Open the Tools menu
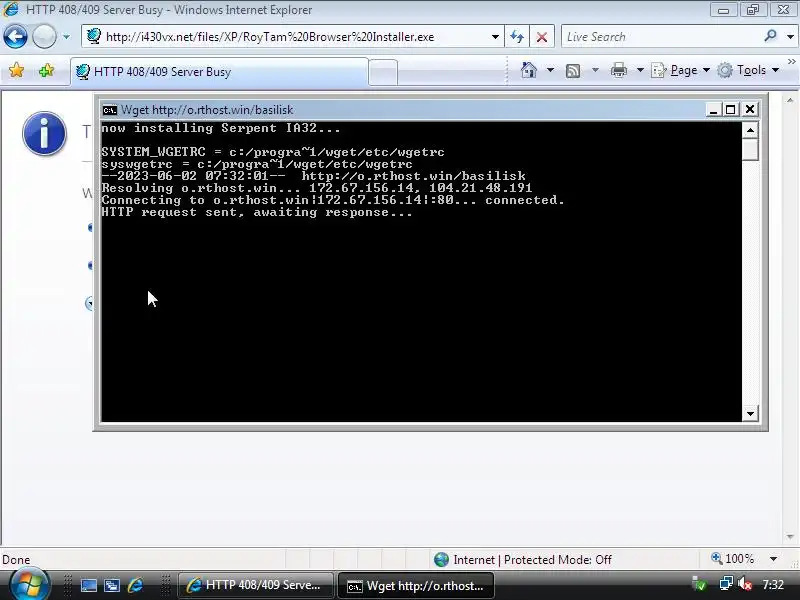The width and height of the screenshot is (800, 600). (748, 70)
